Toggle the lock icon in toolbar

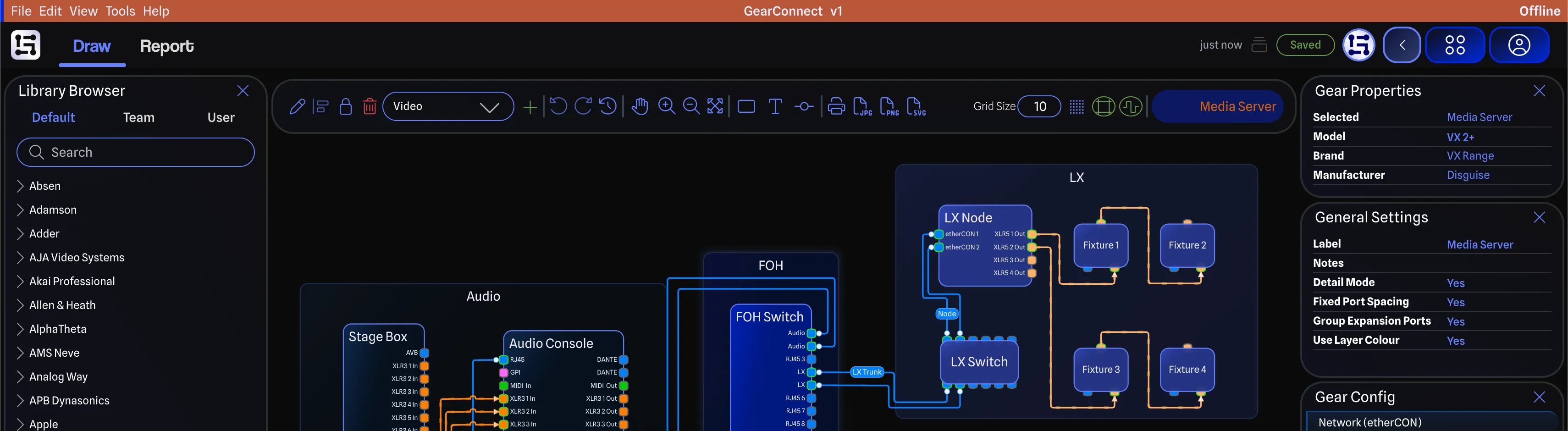point(345,106)
